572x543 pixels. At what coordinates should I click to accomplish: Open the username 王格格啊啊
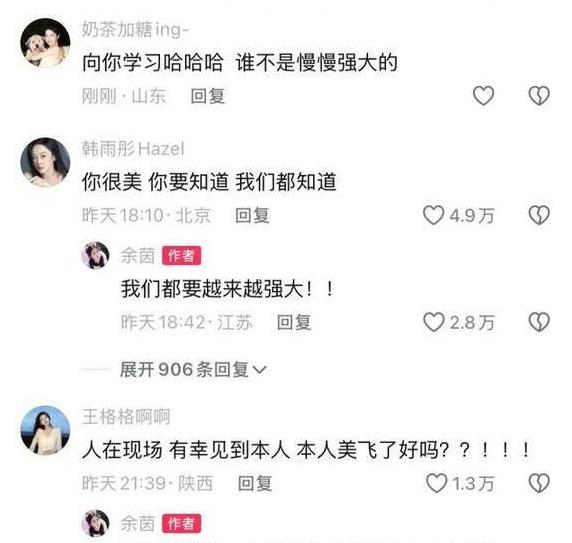pos(126,416)
